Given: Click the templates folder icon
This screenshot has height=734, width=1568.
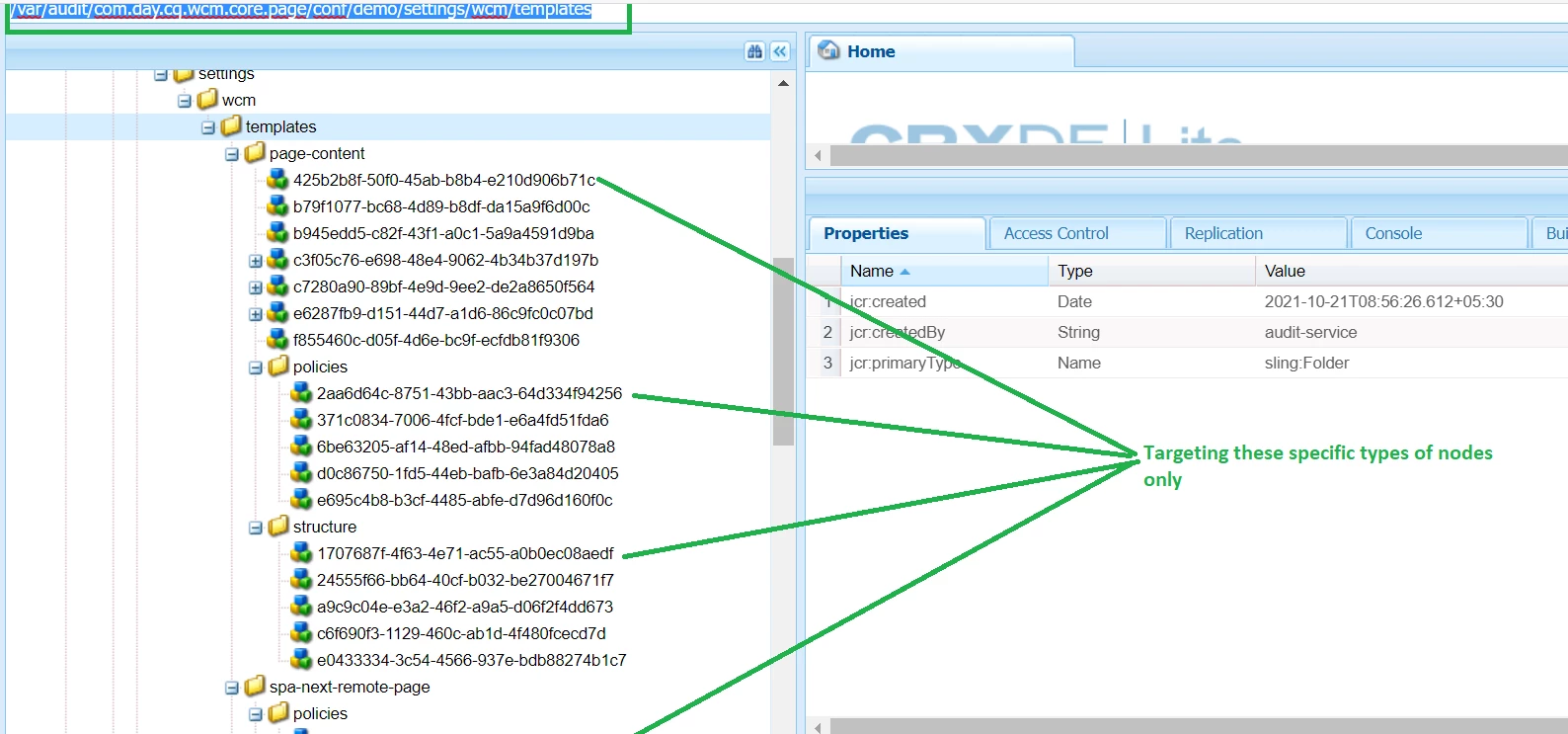Looking at the screenshot, I should pos(231,125).
